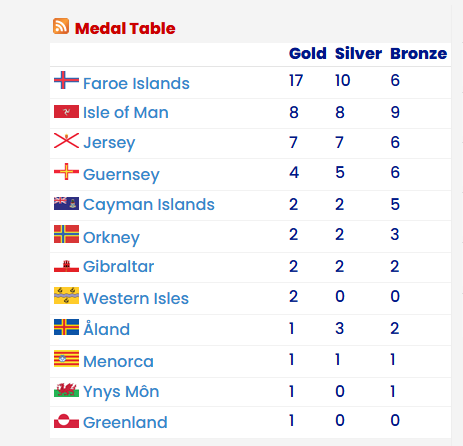Open the Medal Table heading
Image resolution: width=463 pixels, height=446 pixels.
pos(125,28)
